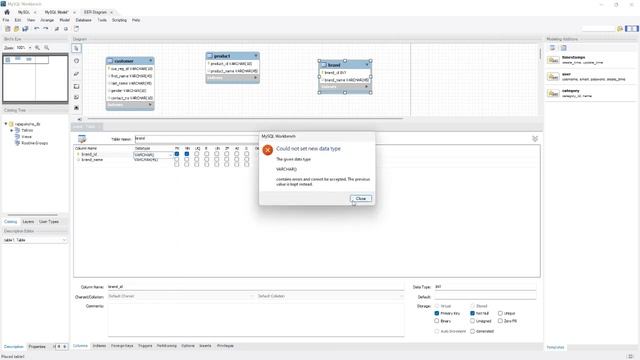Click the diagram horizontal scrollbar
The width and height of the screenshot is (640, 360).
[245, 119]
